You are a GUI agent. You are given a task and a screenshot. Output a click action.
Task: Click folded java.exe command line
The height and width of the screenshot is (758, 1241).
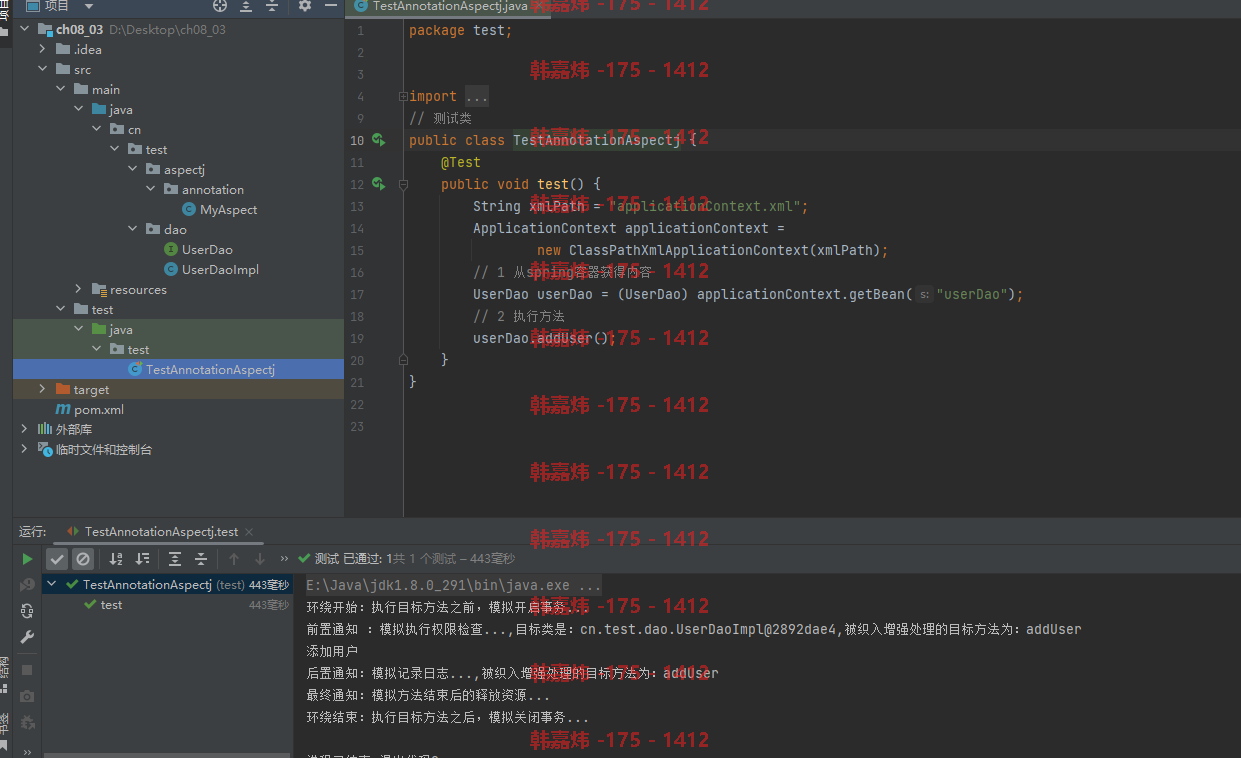tap(454, 585)
